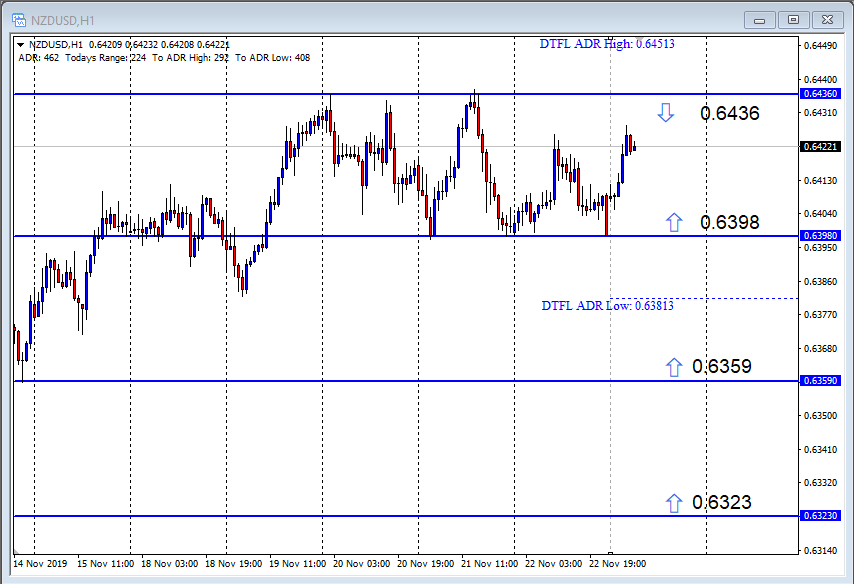Click the OHLC open value 0.64209
Viewport: 854px width, 584px height.
click(106, 45)
